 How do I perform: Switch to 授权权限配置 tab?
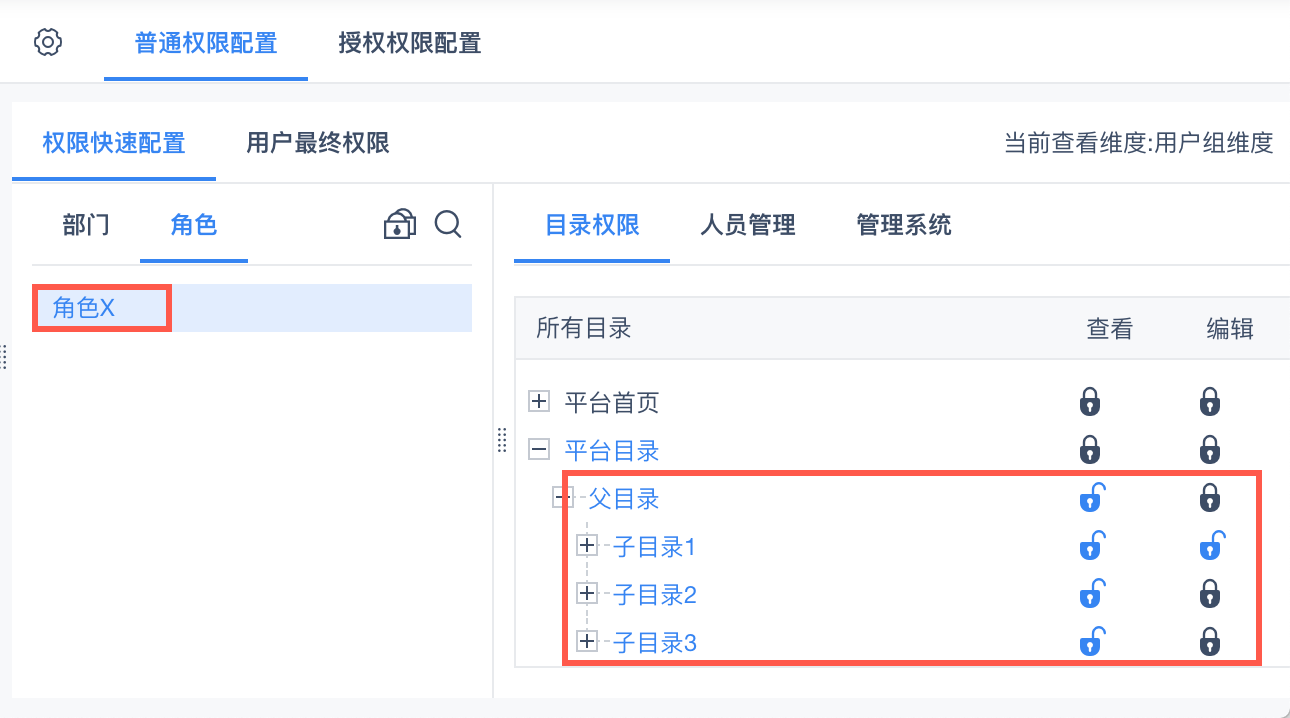tap(410, 44)
